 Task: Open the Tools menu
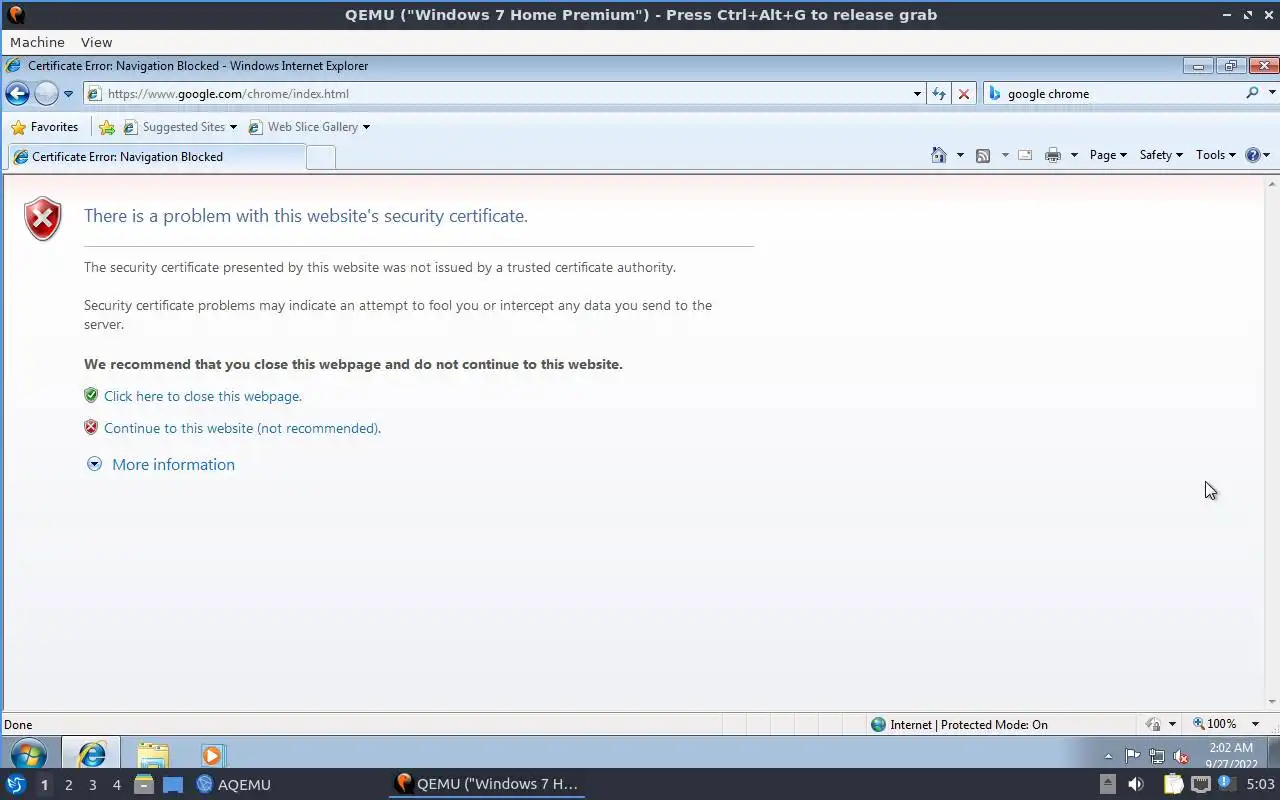pos(1216,155)
